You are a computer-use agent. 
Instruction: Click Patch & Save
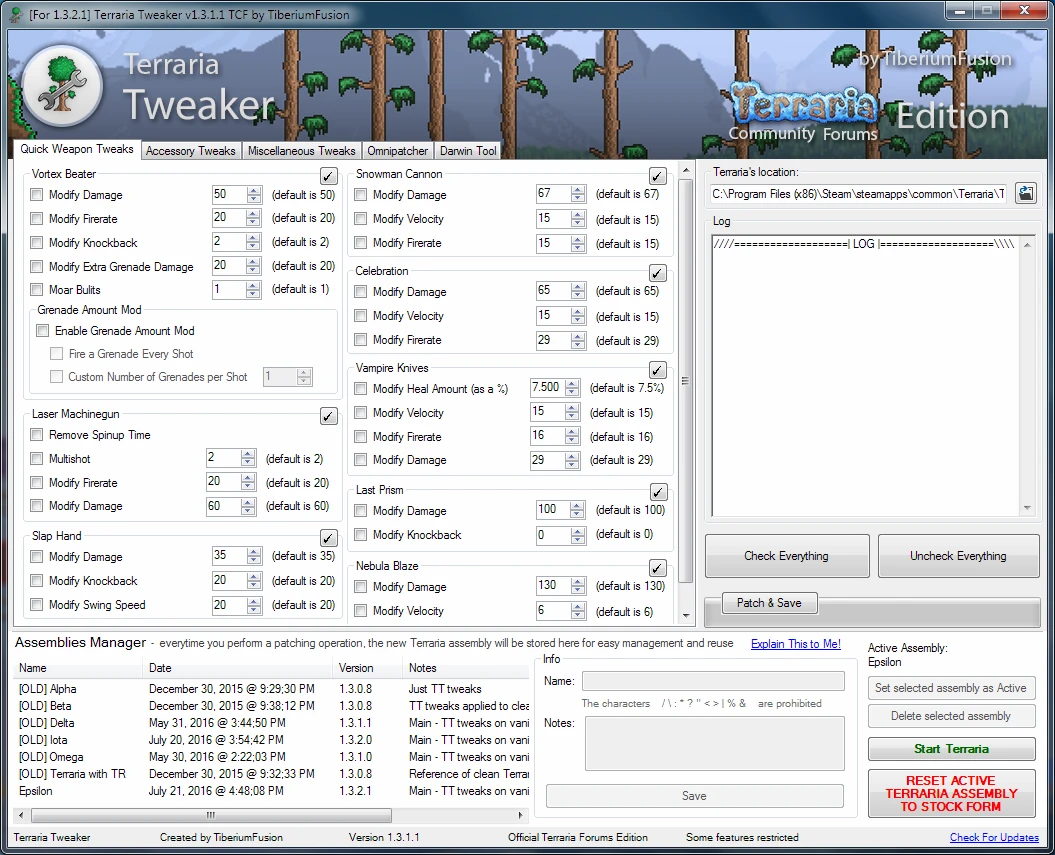[769, 602]
